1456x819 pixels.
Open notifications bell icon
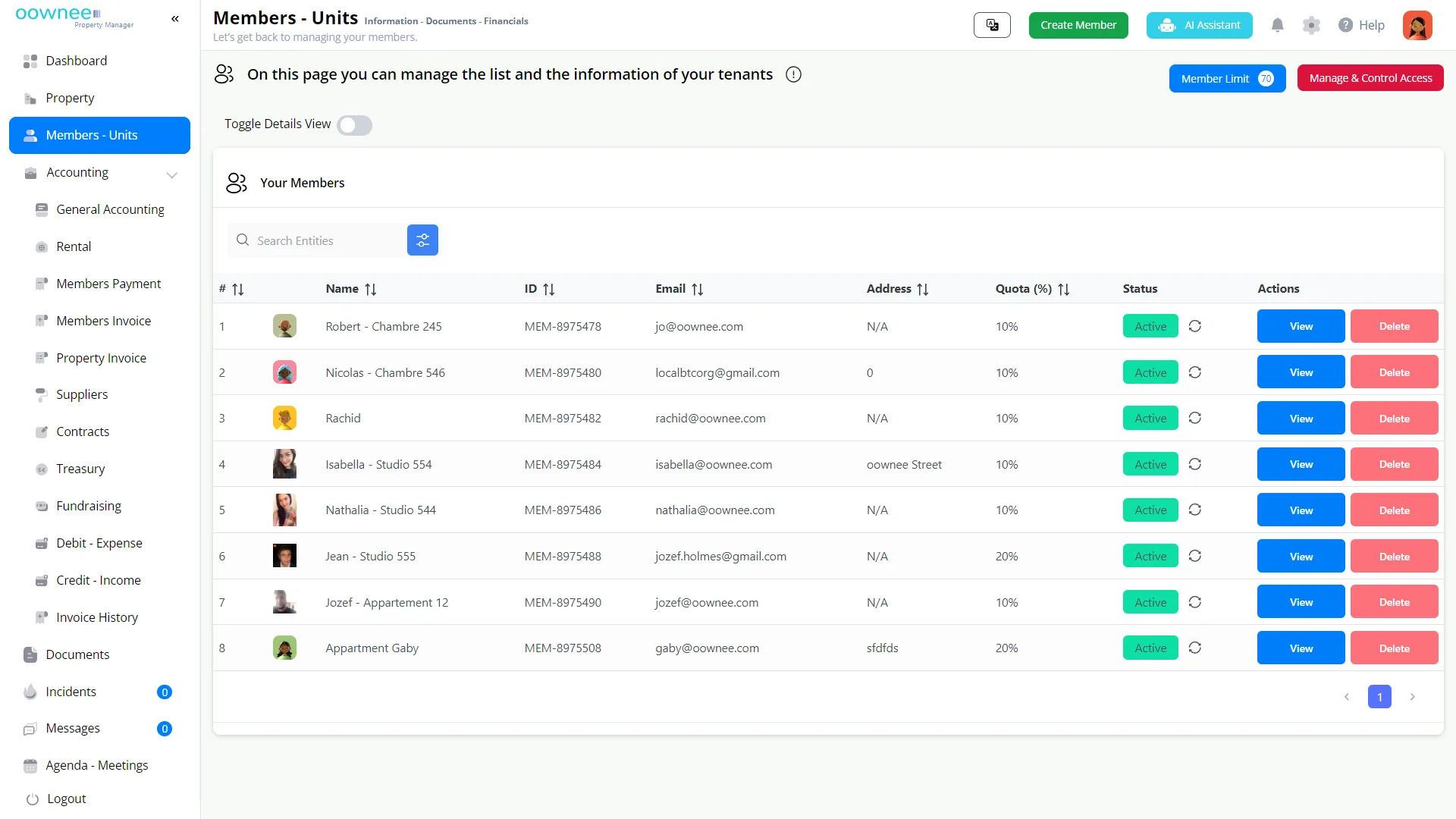(1278, 25)
